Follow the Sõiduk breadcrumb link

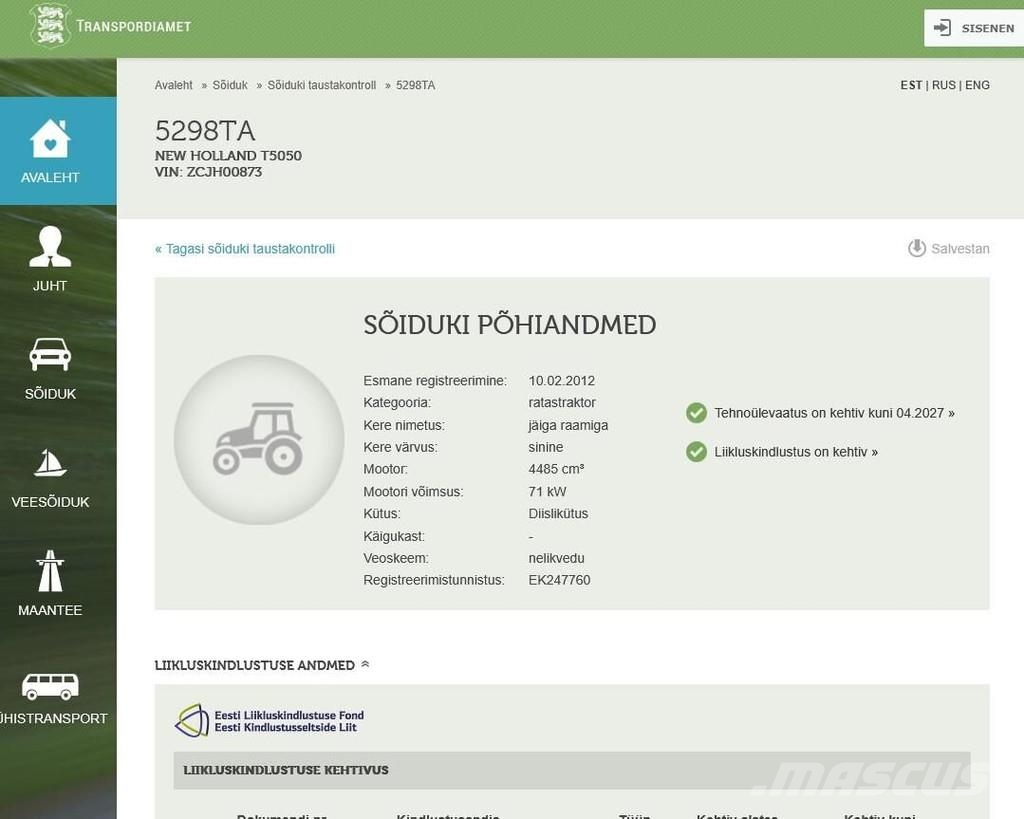pos(230,86)
